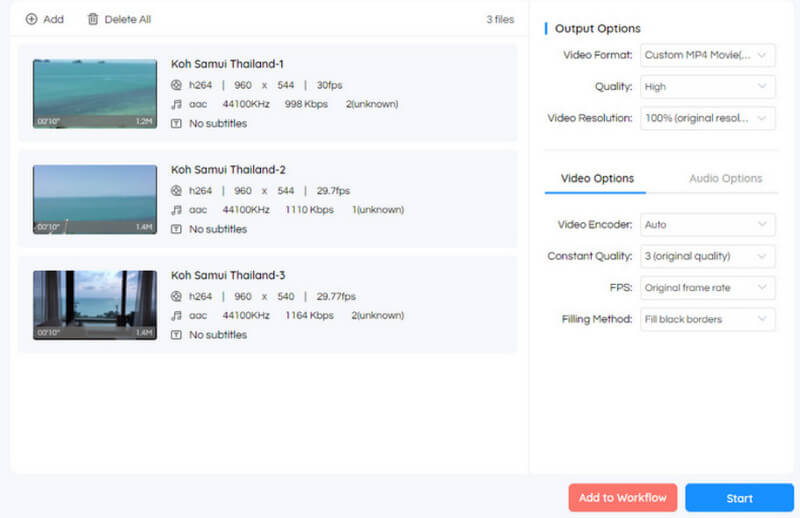
Task: Select the Video Options tab
Action: pyautogui.click(x=597, y=179)
